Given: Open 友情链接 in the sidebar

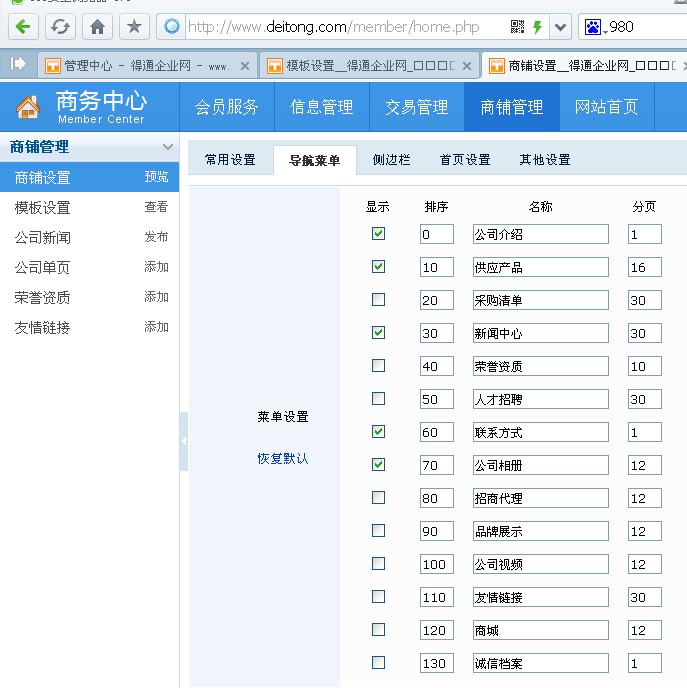Looking at the screenshot, I should click(43, 327).
